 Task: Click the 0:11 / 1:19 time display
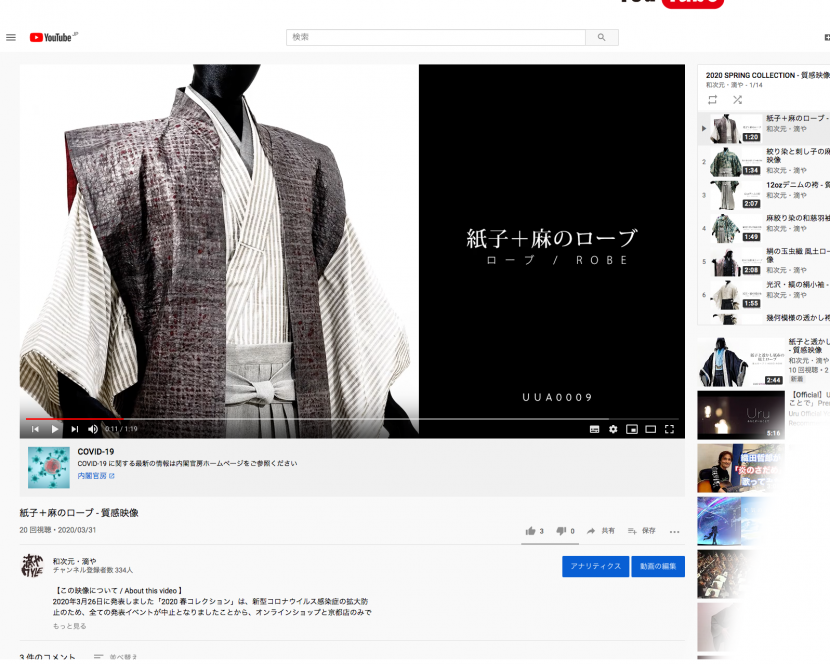click(121, 429)
